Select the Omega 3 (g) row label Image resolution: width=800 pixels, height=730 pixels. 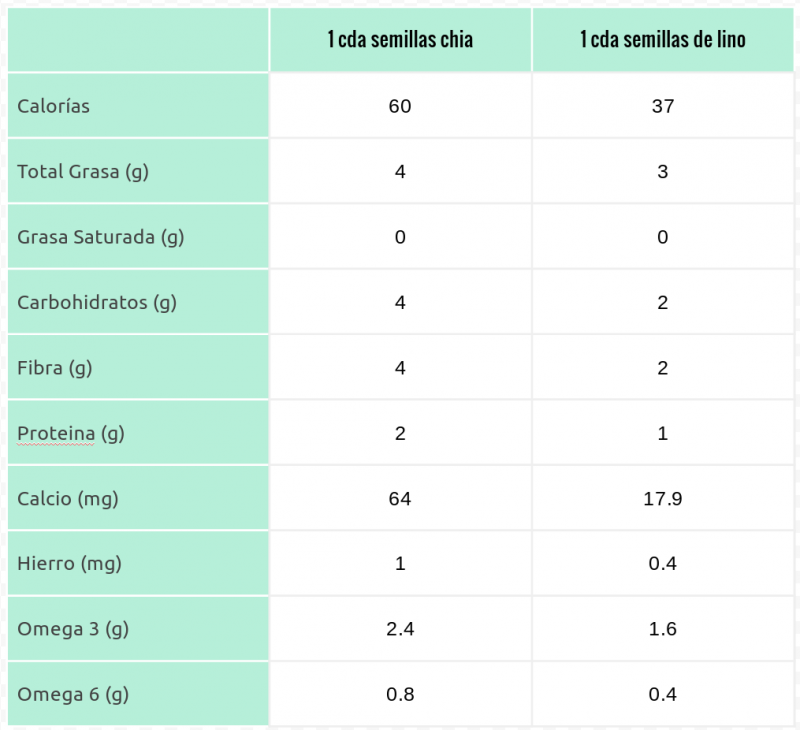pyautogui.click(x=73, y=629)
